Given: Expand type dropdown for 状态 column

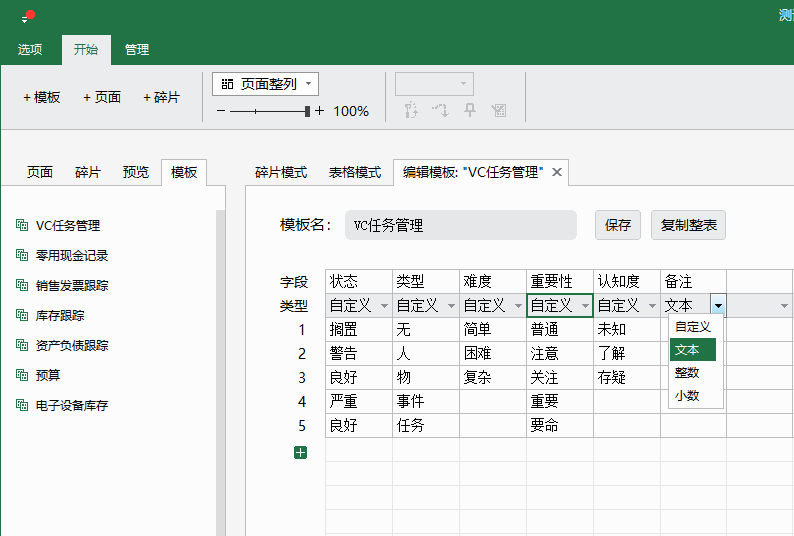Looking at the screenshot, I should [x=384, y=306].
